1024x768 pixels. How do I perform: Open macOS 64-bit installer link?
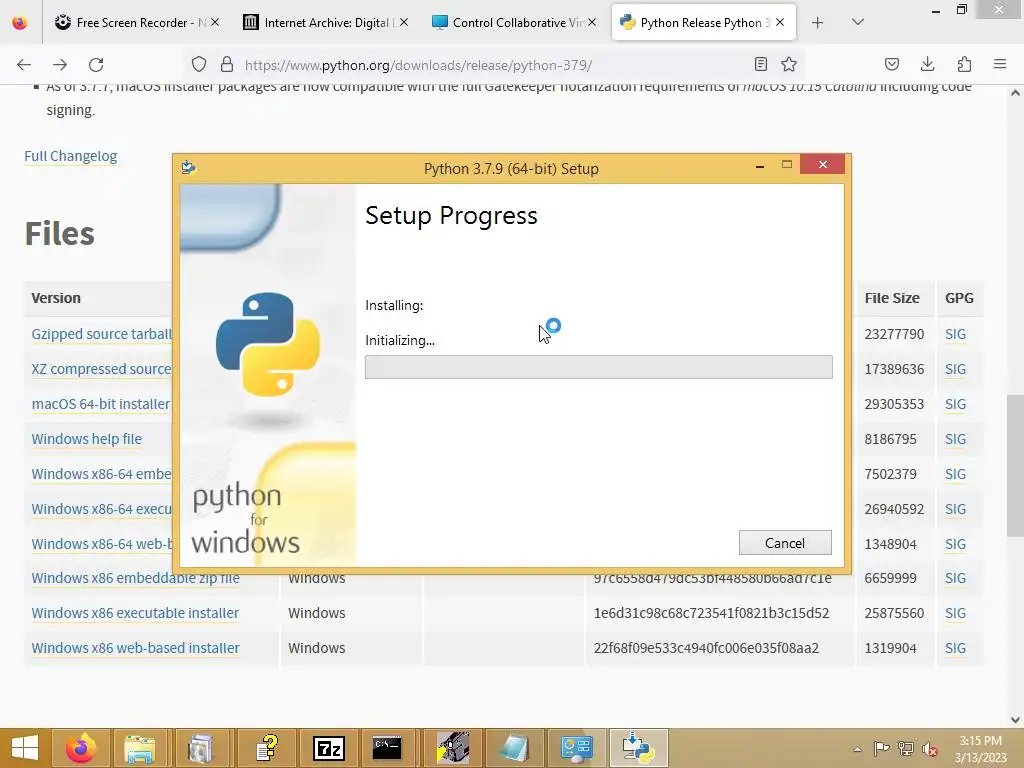pos(101,404)
